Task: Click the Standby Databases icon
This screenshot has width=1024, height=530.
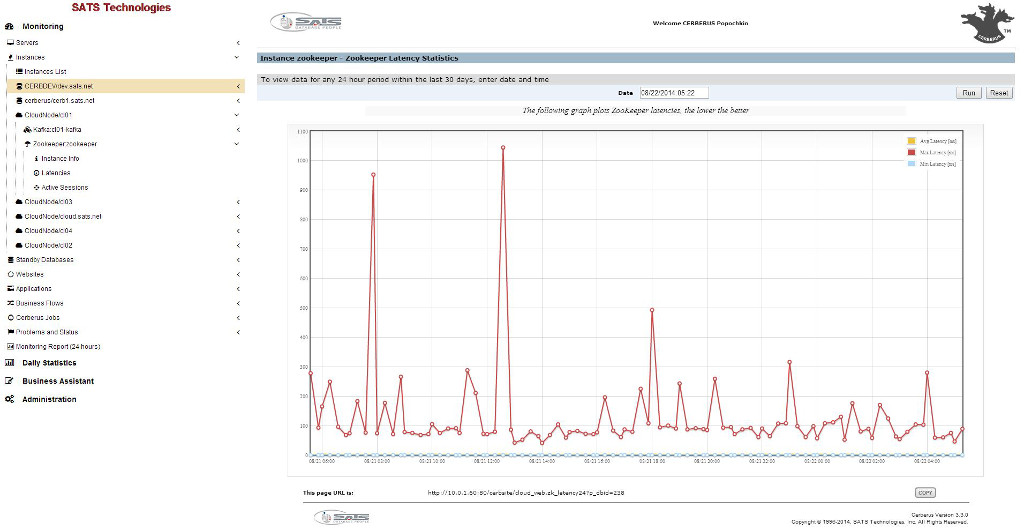Action: pyautogui.click(x=10, y=260)
